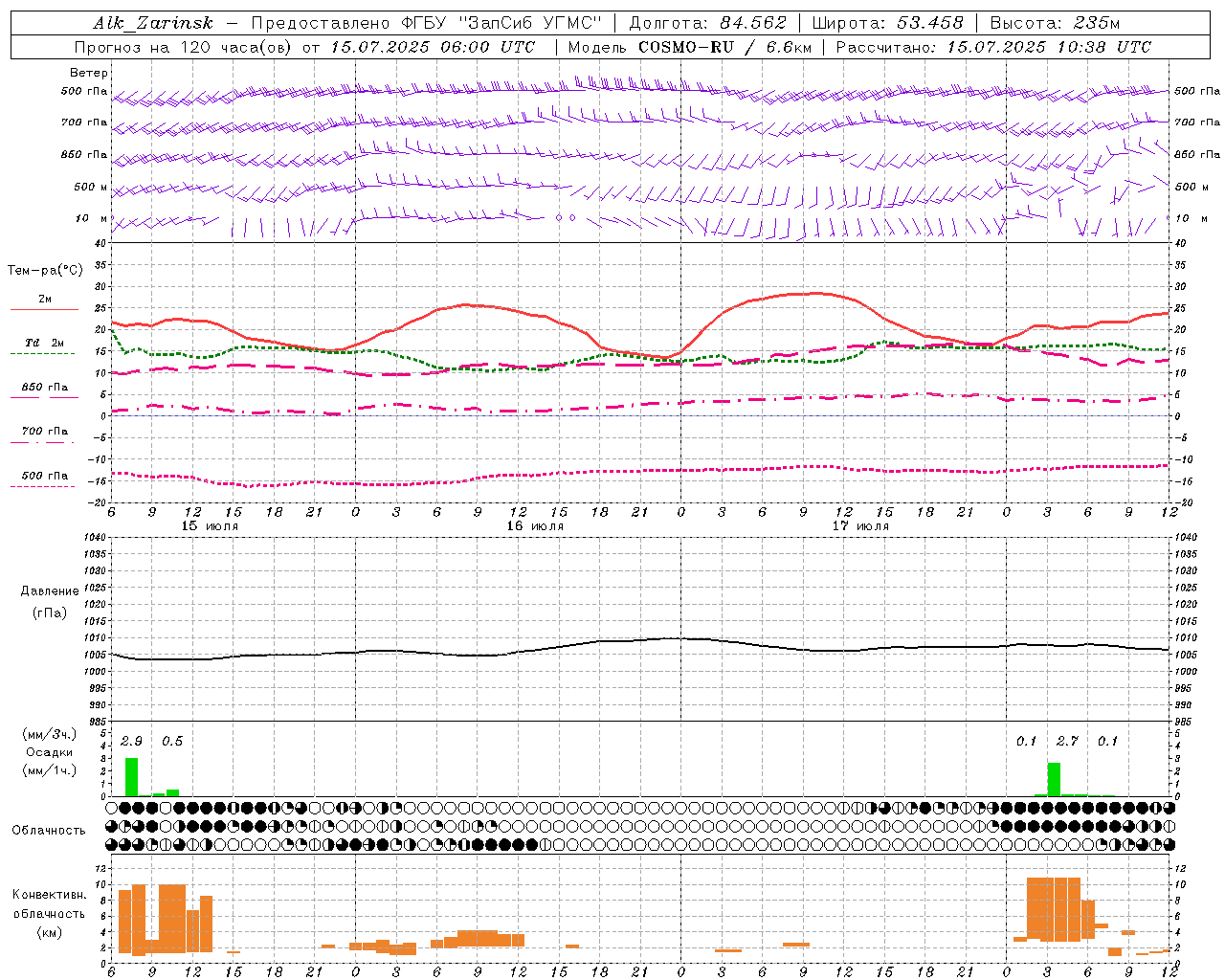Click the green precipitation bar under 2.9

132,777
